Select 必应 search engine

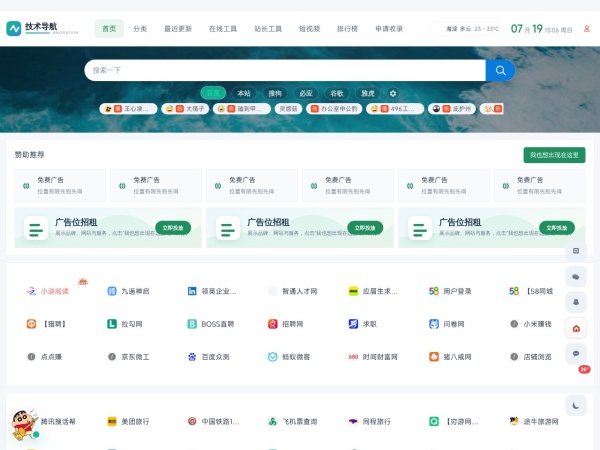[x=306, y=93]
